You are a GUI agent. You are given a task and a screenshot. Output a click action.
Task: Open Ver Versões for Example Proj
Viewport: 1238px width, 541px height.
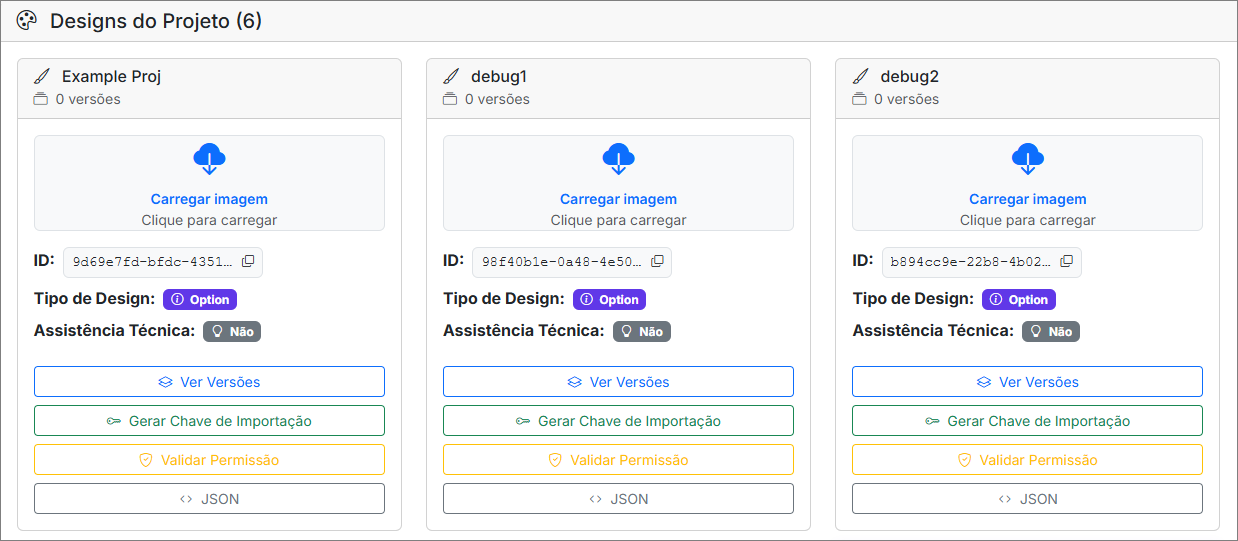(209, 382)
